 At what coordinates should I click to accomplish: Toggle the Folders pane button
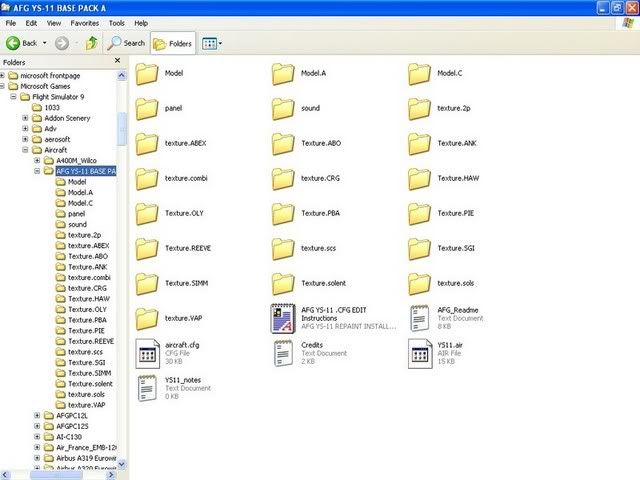click(173, 43)
